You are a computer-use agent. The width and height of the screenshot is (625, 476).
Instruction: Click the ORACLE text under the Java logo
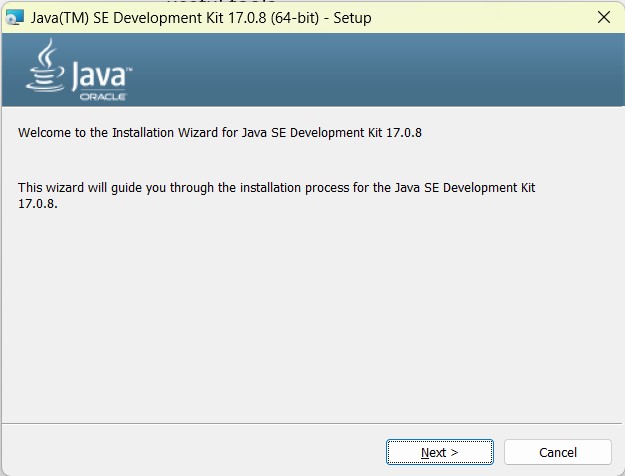click(103, 97)
